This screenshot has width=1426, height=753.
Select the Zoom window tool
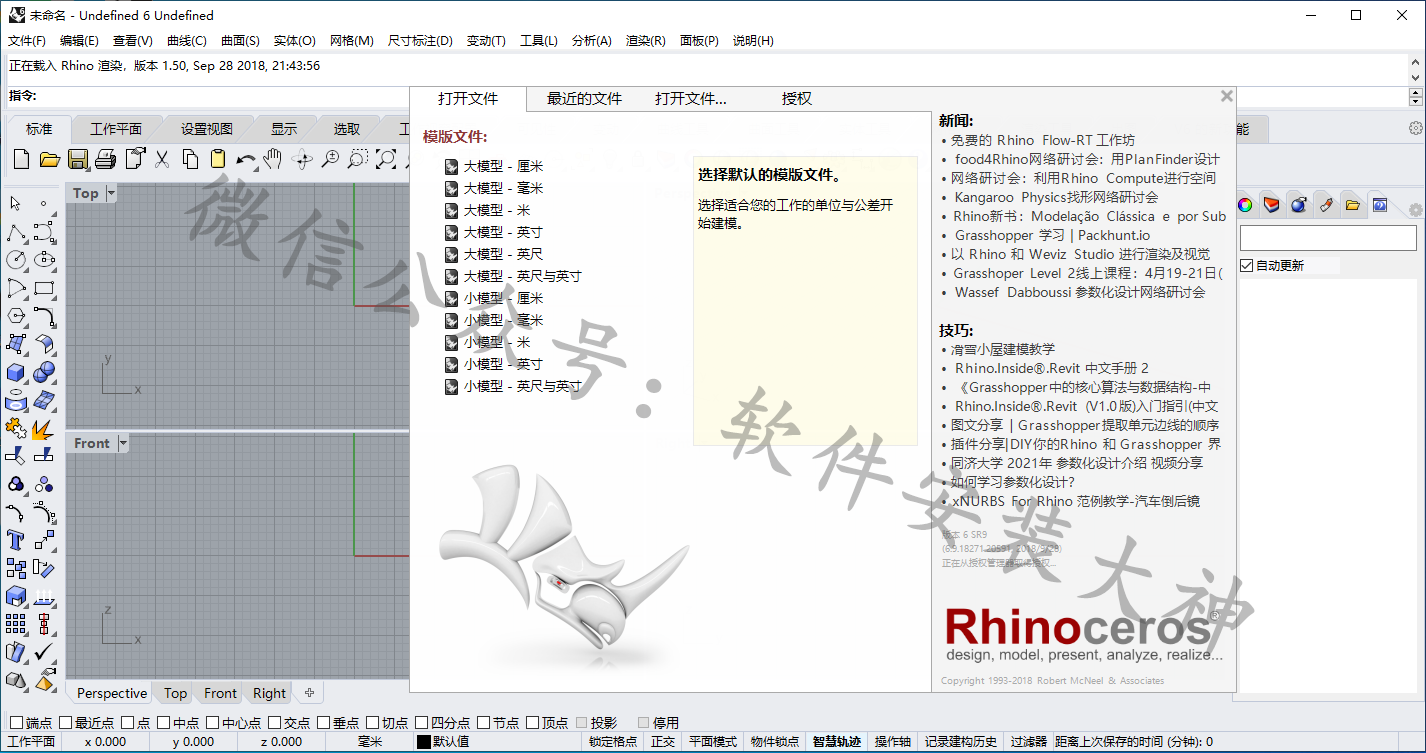point(358,159)
